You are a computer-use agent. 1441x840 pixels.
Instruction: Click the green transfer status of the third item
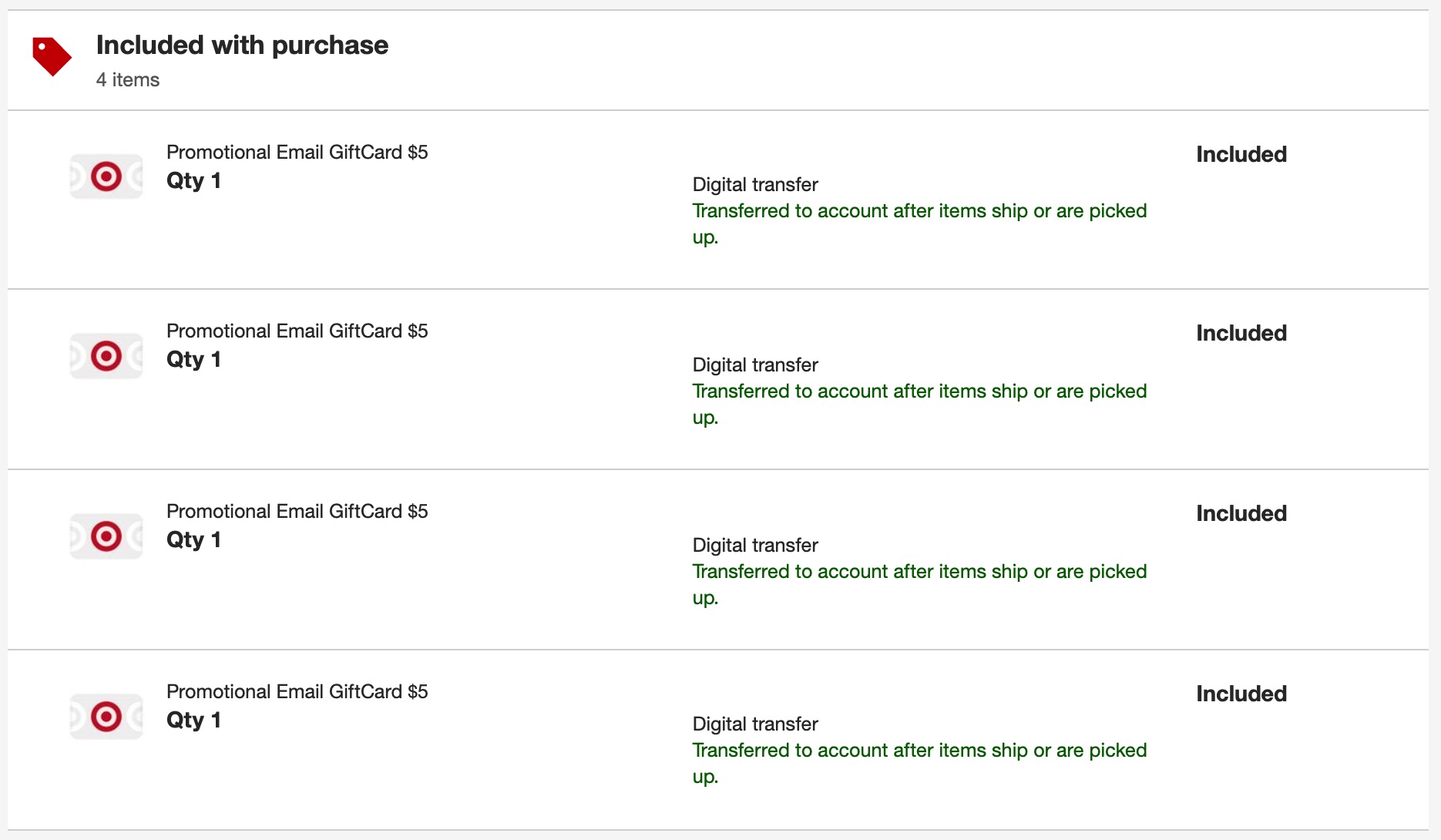919,572
